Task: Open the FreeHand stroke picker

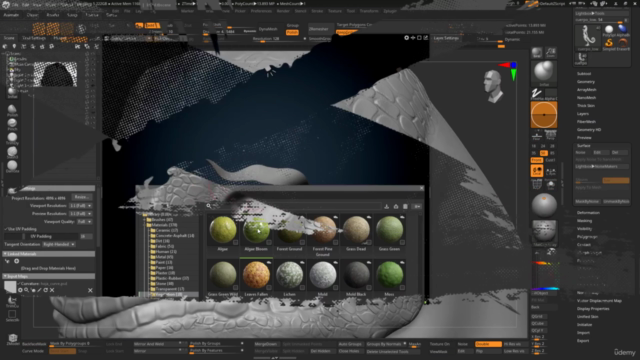Action: (537, 93)
